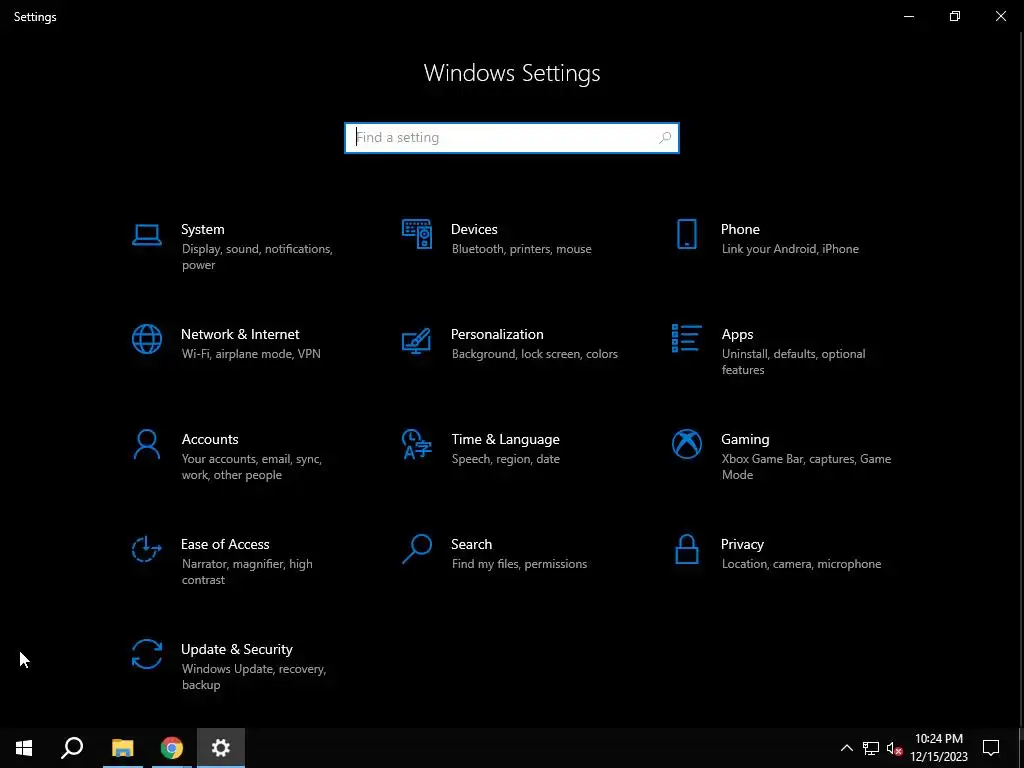1024x768 pixels.
Task: Click the Network & Internet title
Action: [x=240, y=334]
